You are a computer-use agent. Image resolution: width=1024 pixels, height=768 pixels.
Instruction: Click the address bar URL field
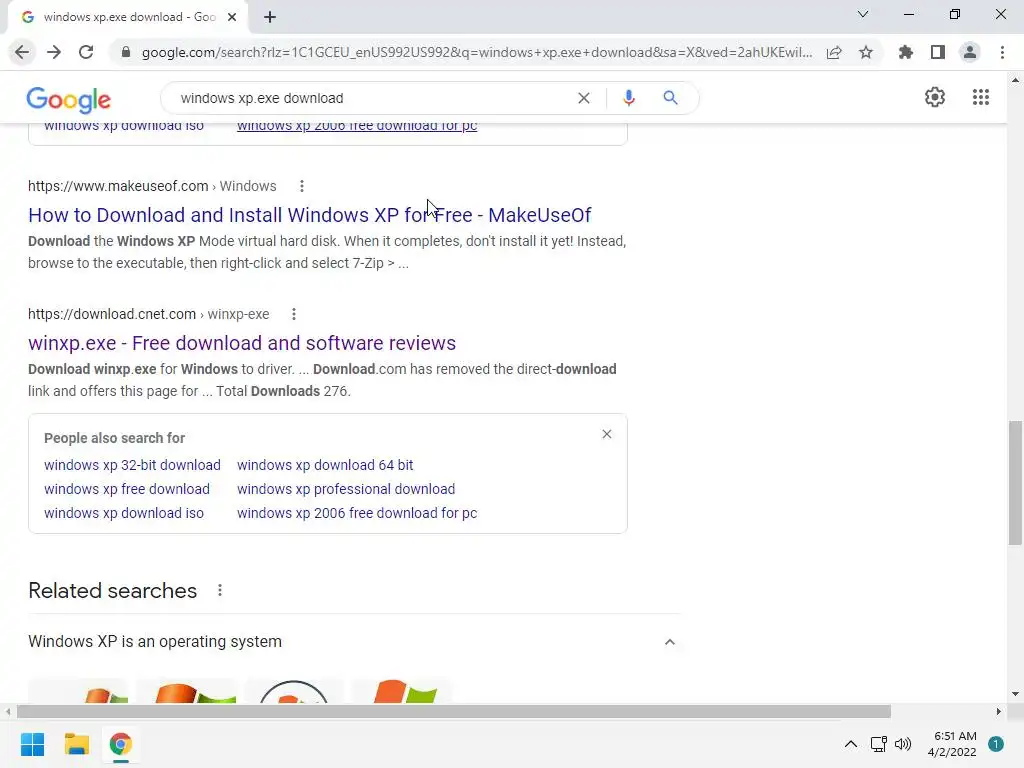[477, 52]
